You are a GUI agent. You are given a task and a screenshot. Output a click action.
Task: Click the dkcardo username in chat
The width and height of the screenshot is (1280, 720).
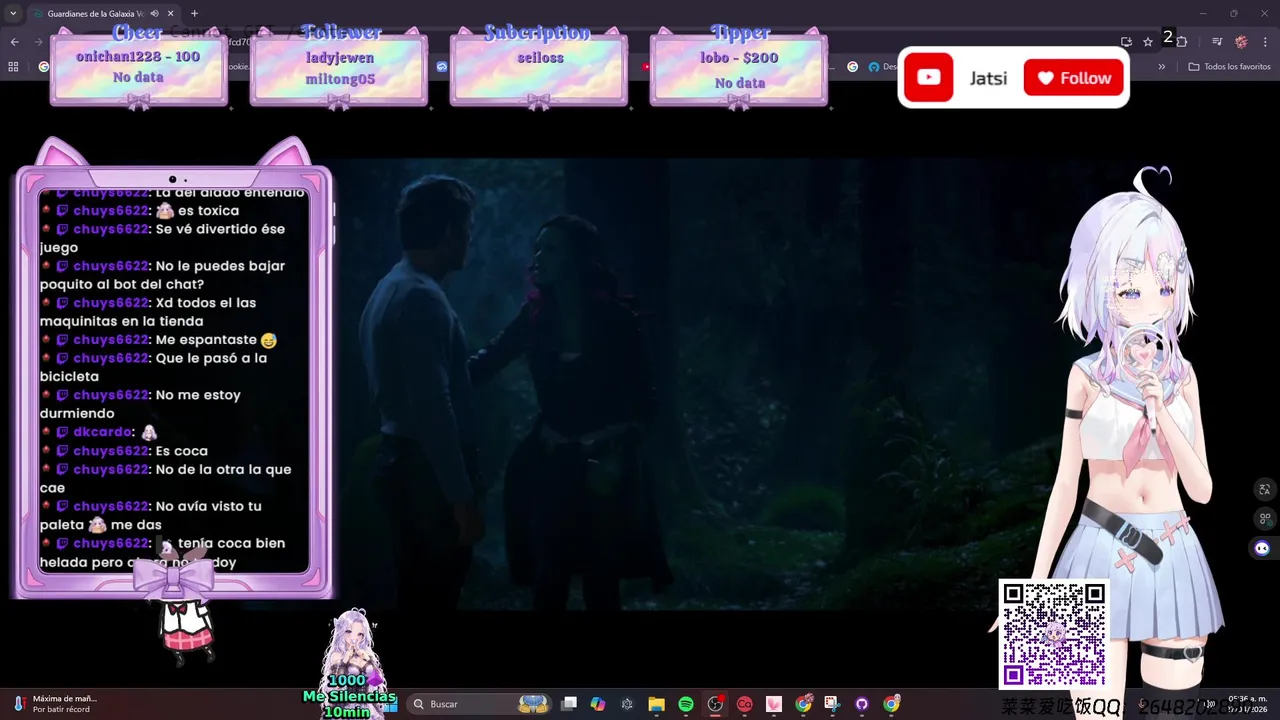(x=104, y=432)
